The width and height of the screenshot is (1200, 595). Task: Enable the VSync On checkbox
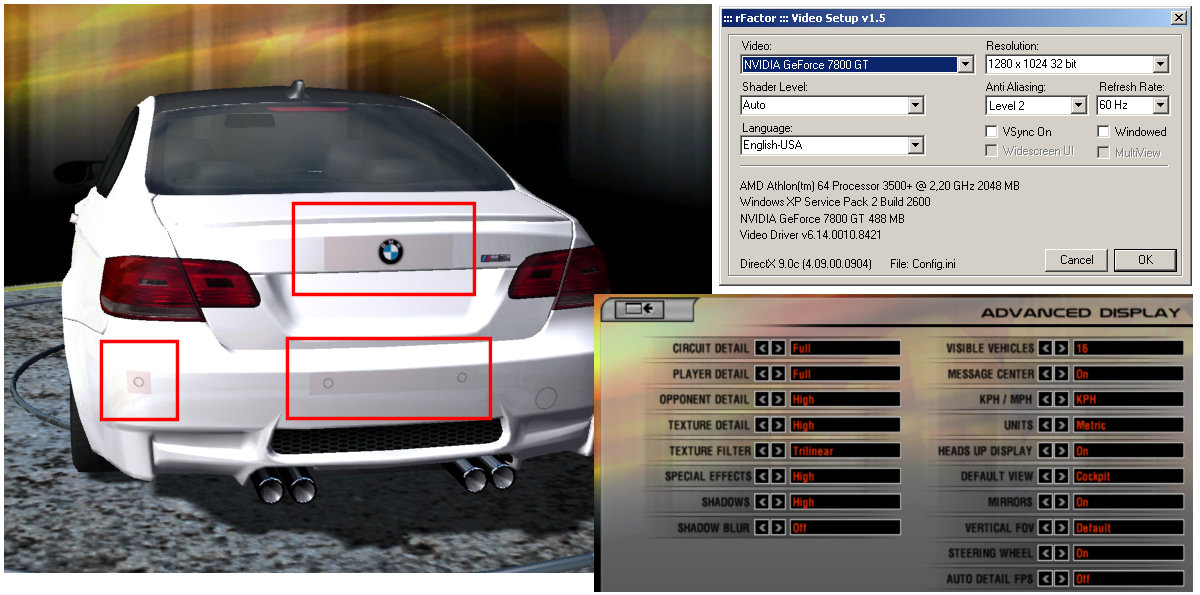(x=992, y=132)
